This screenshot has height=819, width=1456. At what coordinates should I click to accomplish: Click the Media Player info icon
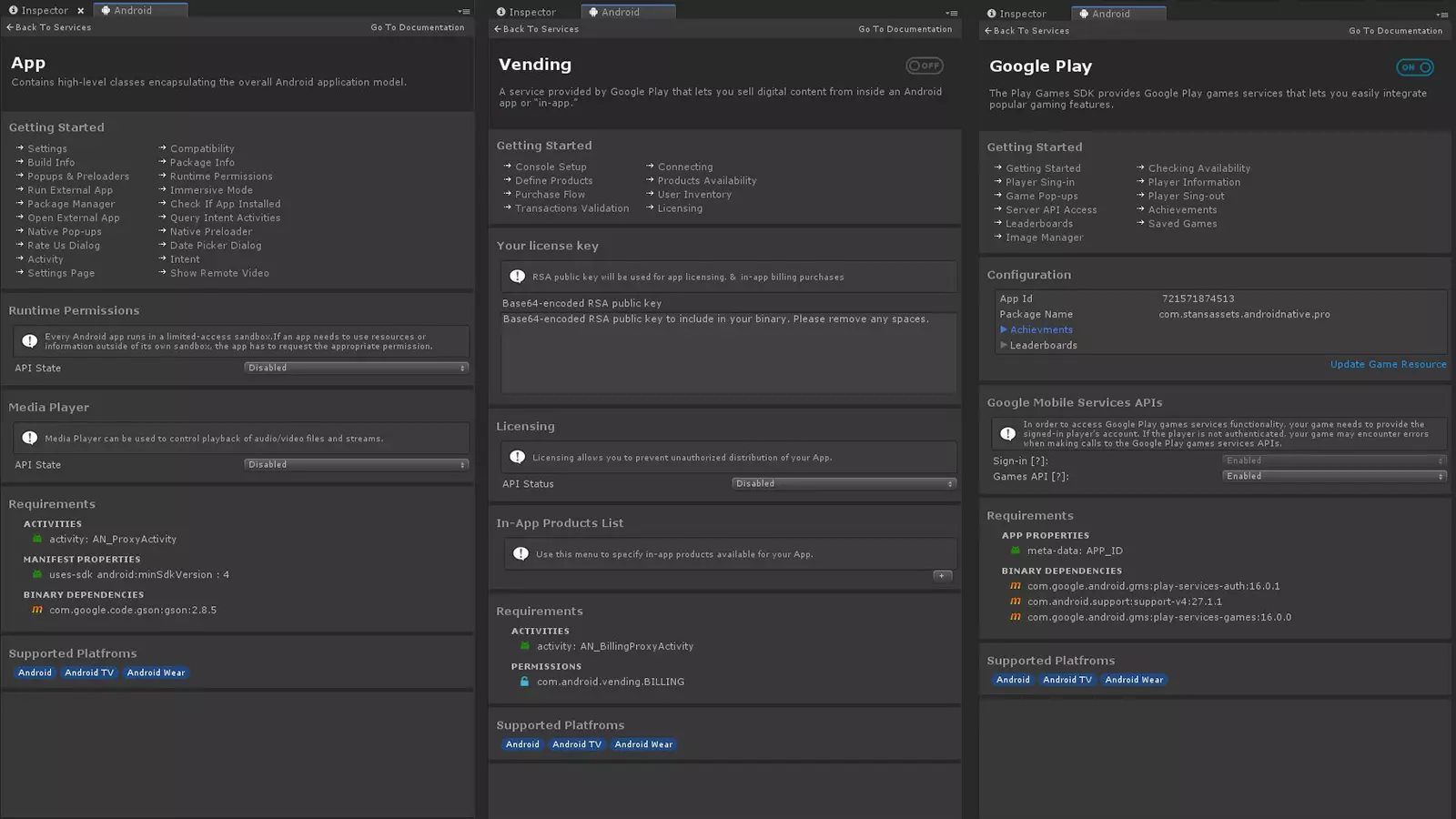point(30,439)
